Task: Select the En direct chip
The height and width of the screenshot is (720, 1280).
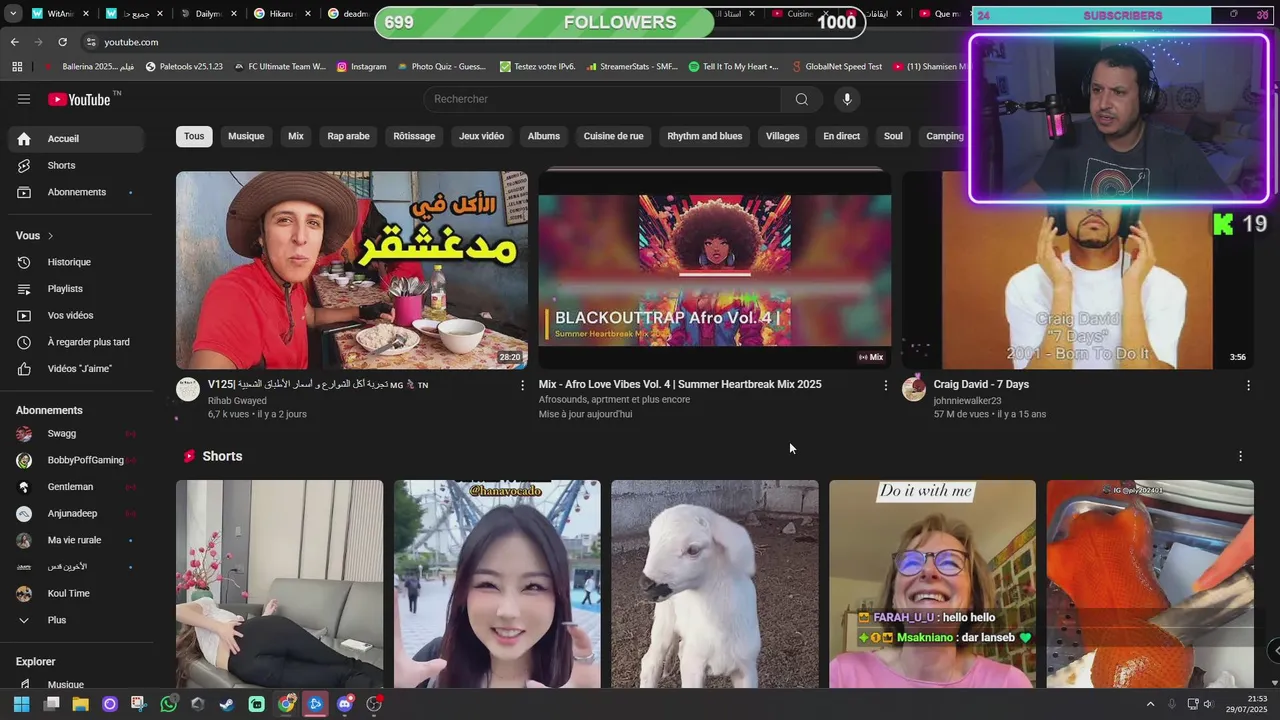Action: [841, 136]
